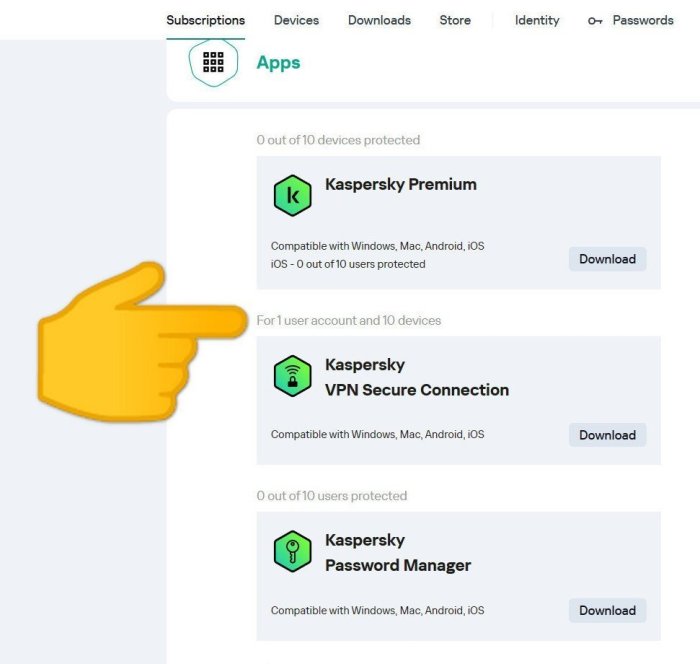Click the Apps grid icon

click(x=213, y=62)
